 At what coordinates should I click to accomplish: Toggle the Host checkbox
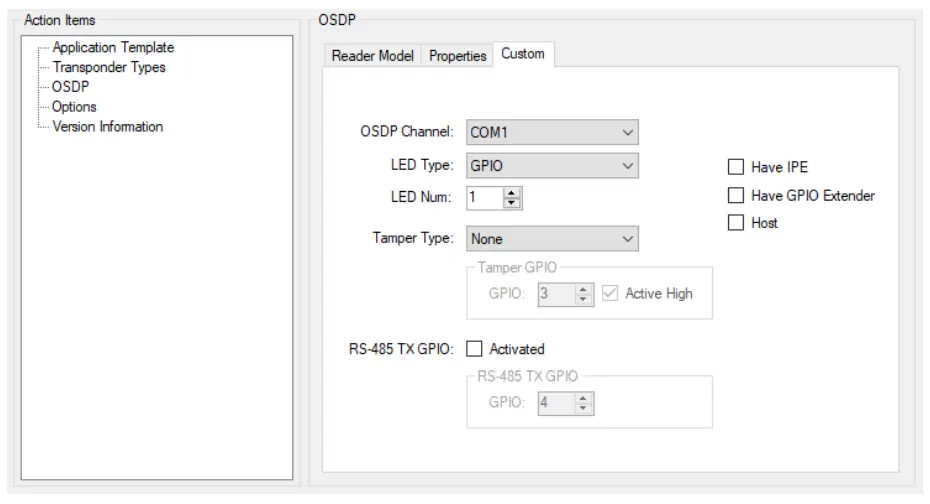pyautogui.click(x=737, y=223)
